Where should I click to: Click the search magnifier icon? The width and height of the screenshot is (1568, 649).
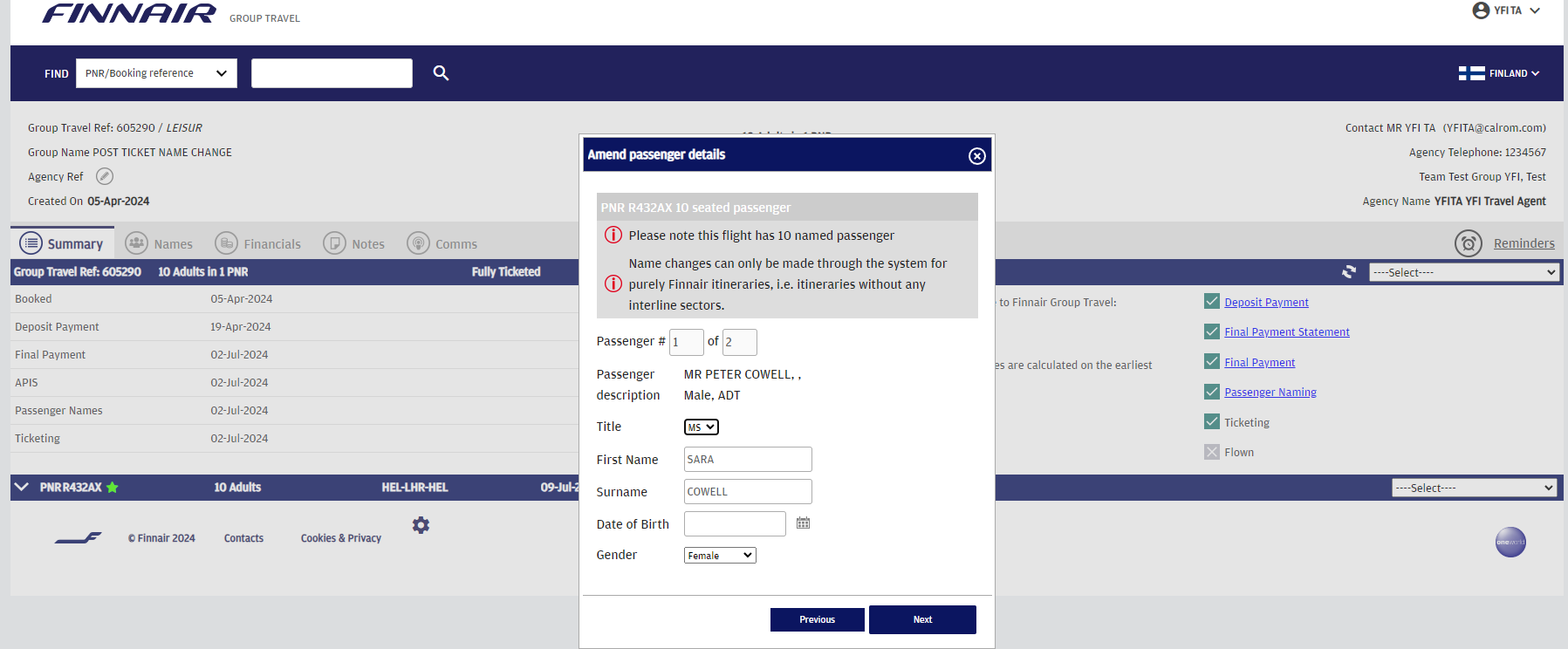(441, 73)
